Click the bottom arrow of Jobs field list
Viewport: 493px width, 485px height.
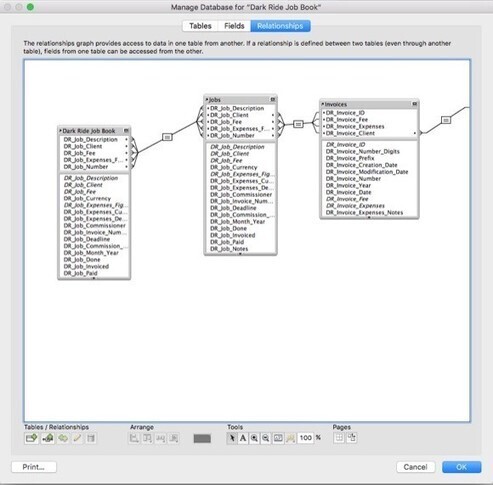[x=240, y=254]
